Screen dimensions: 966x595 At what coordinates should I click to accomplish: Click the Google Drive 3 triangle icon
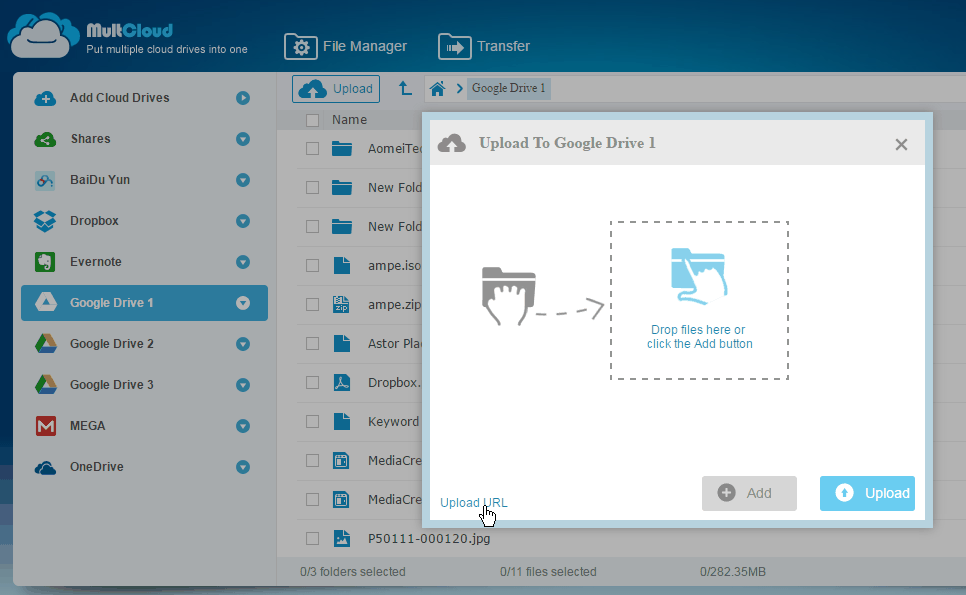(46, 385)
